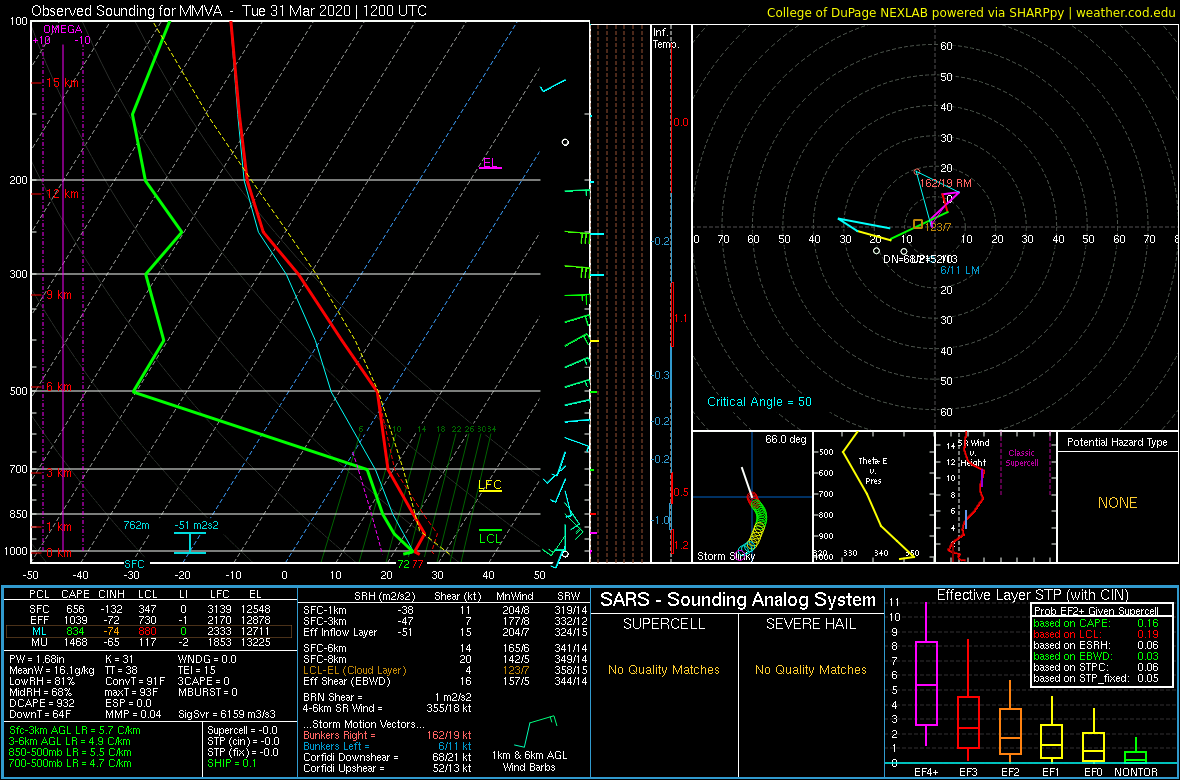
Task: Select the Effective Layer STP (with CIN) title
Action: 1032,596
